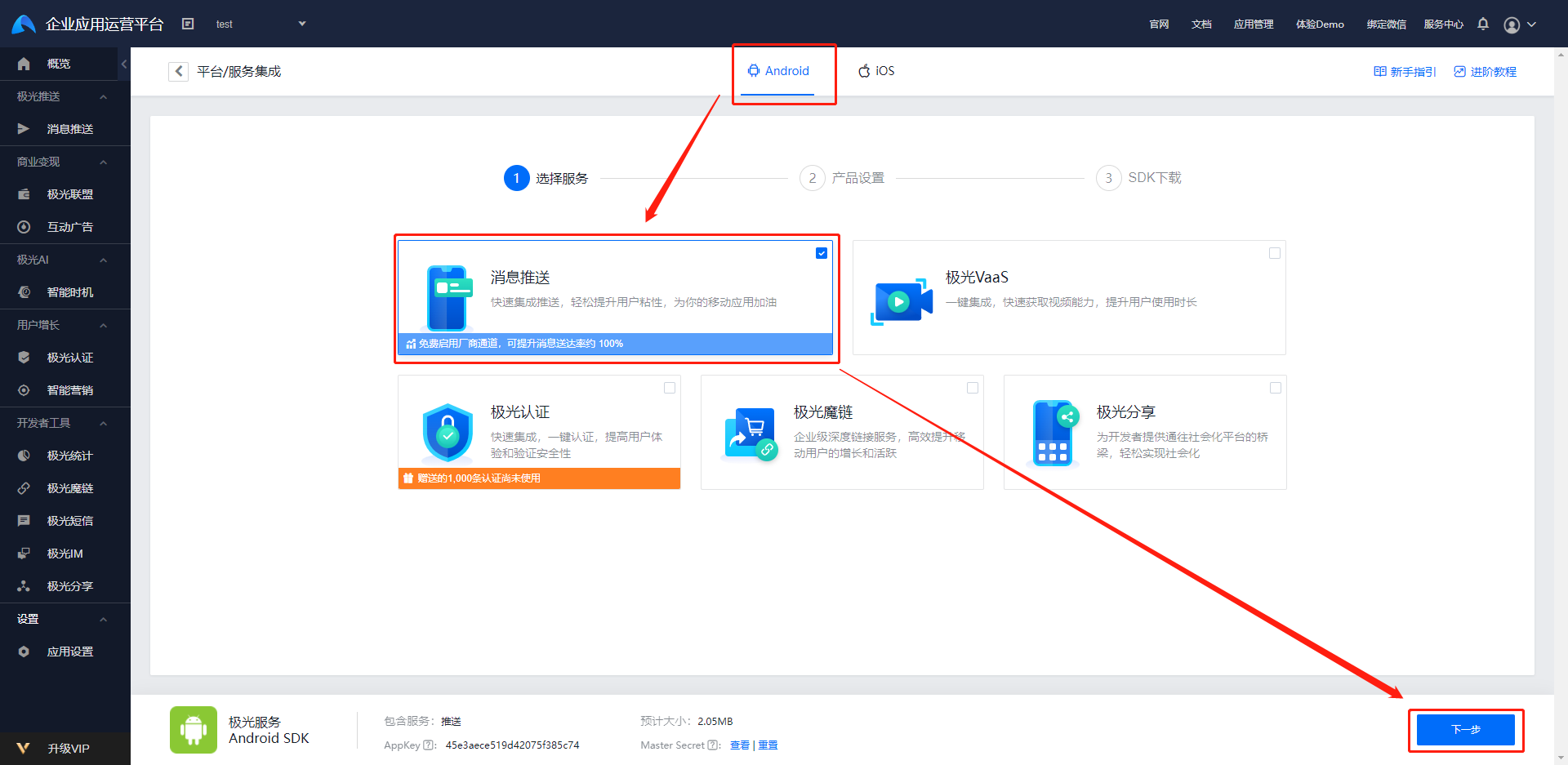
Task: Open the app list icon beside test
Action: (x=188, y=24)
